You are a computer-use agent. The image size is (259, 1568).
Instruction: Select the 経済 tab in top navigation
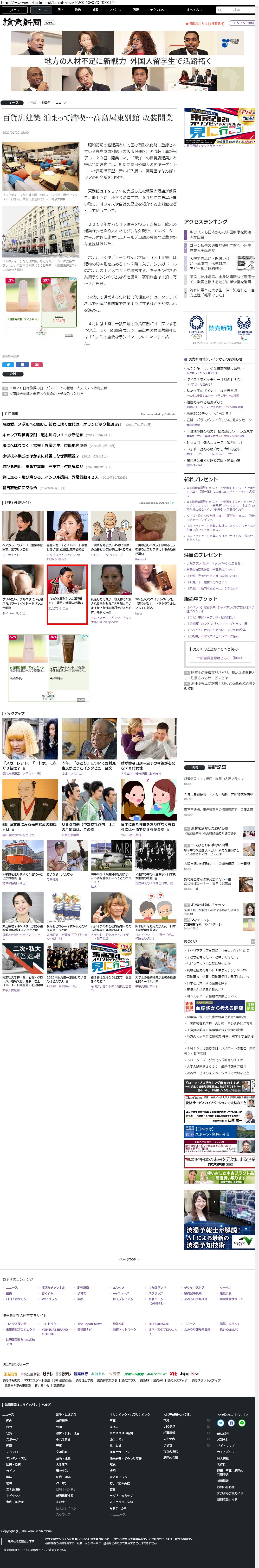[x=95, y=10]
